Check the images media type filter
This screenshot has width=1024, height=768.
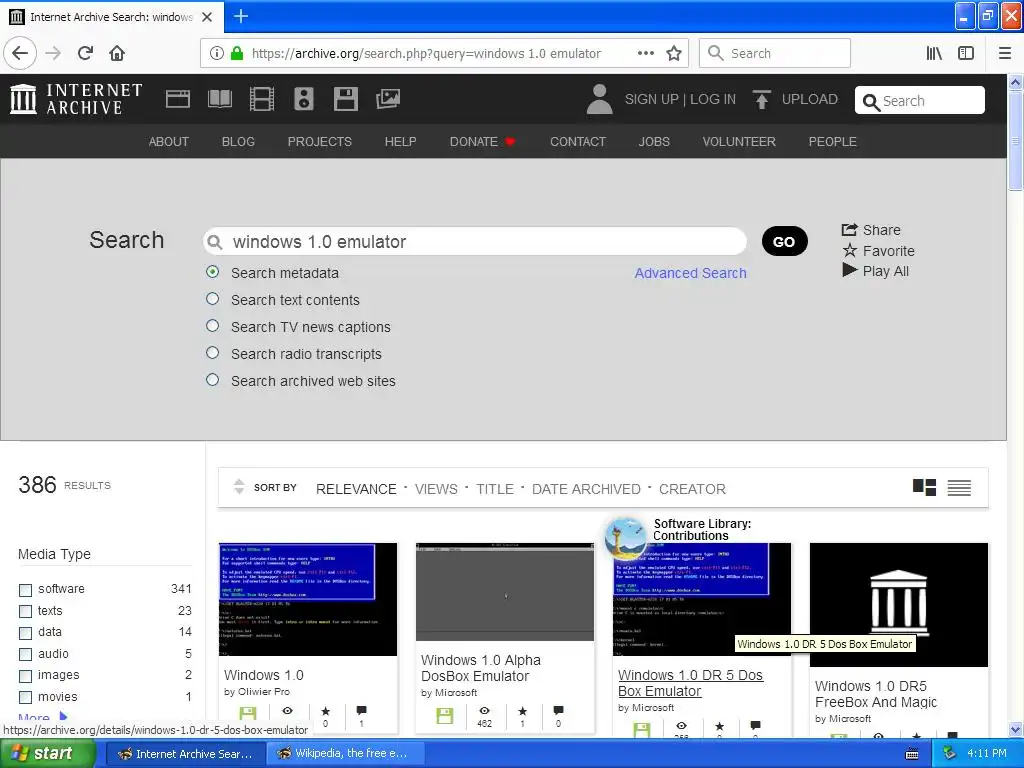[x=25, y=676]
